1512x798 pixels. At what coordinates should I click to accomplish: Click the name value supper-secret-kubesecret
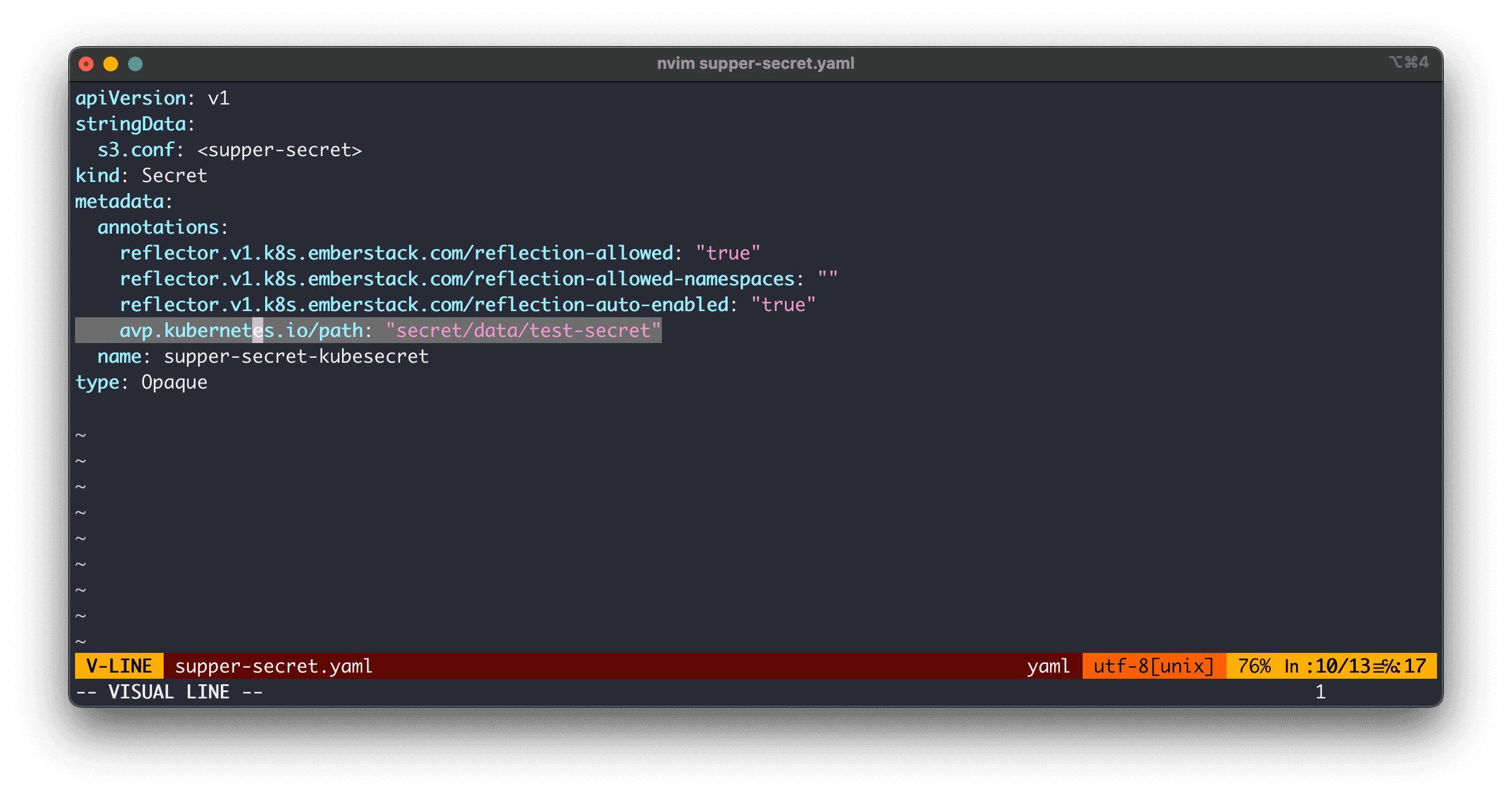[x=296, y=357]
